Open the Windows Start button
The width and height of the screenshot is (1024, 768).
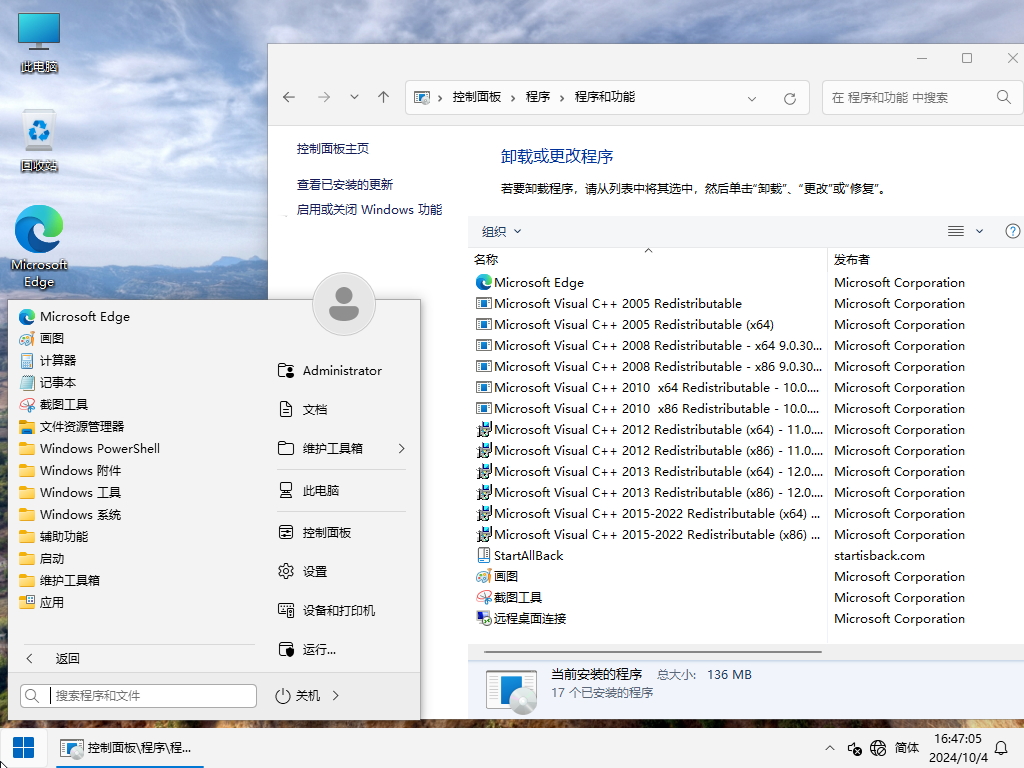pos(23,748)
